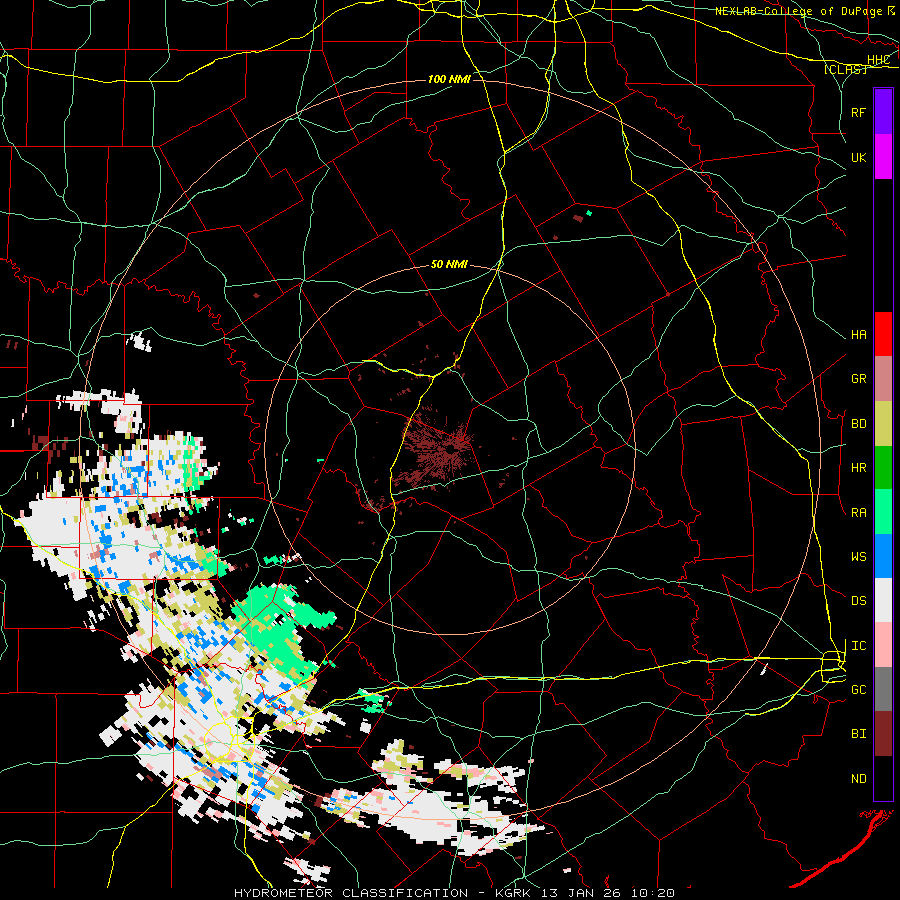Click the HYDROMETEOR CLASSIFICATION title text
Image resolution: width=900 pixels, height=900 pixels.
[351, 893]
